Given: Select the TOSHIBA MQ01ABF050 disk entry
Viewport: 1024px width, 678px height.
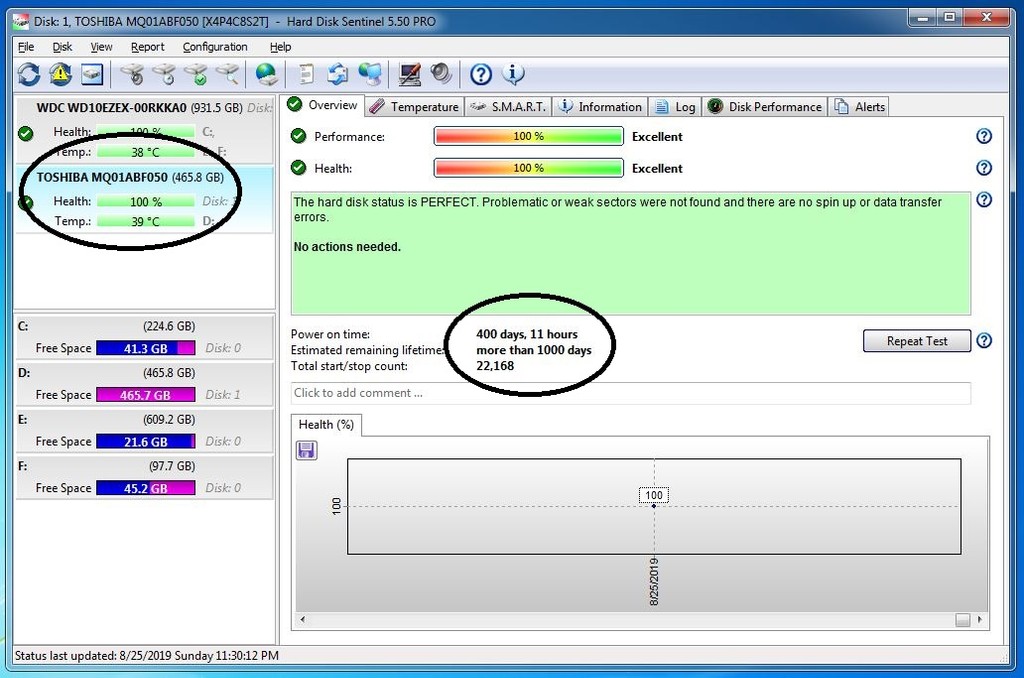Looking at the screenshot, I should [144, 199].
